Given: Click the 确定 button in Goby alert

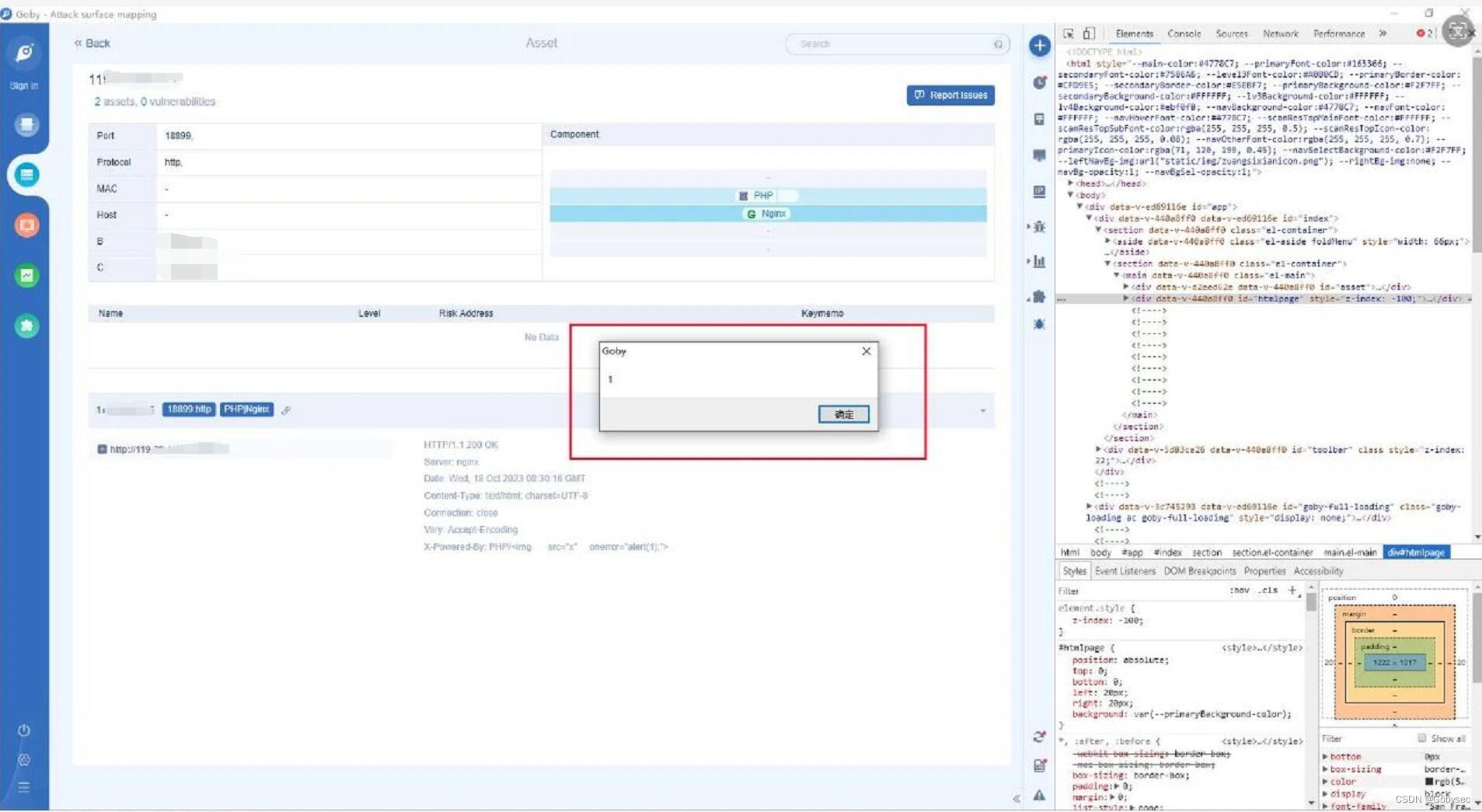Looking at the screenshot, I should pos(843,414).
